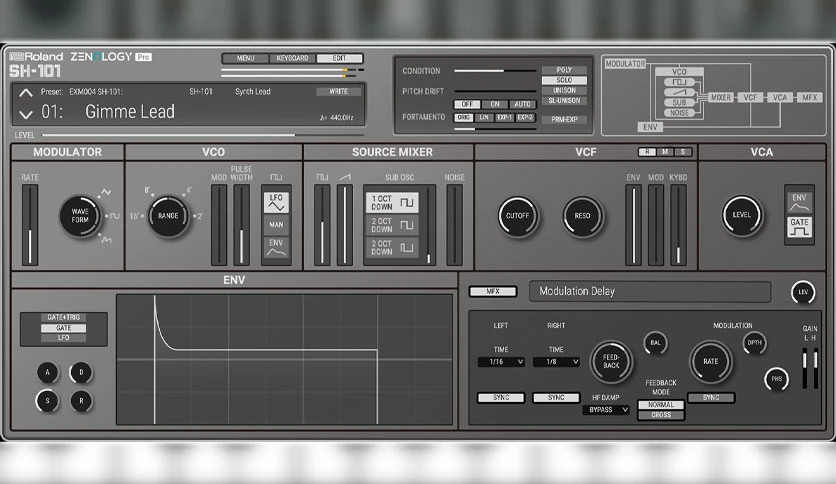836x484 pixels.
Task: Turn portamento ON
Action: click(495, 104)
